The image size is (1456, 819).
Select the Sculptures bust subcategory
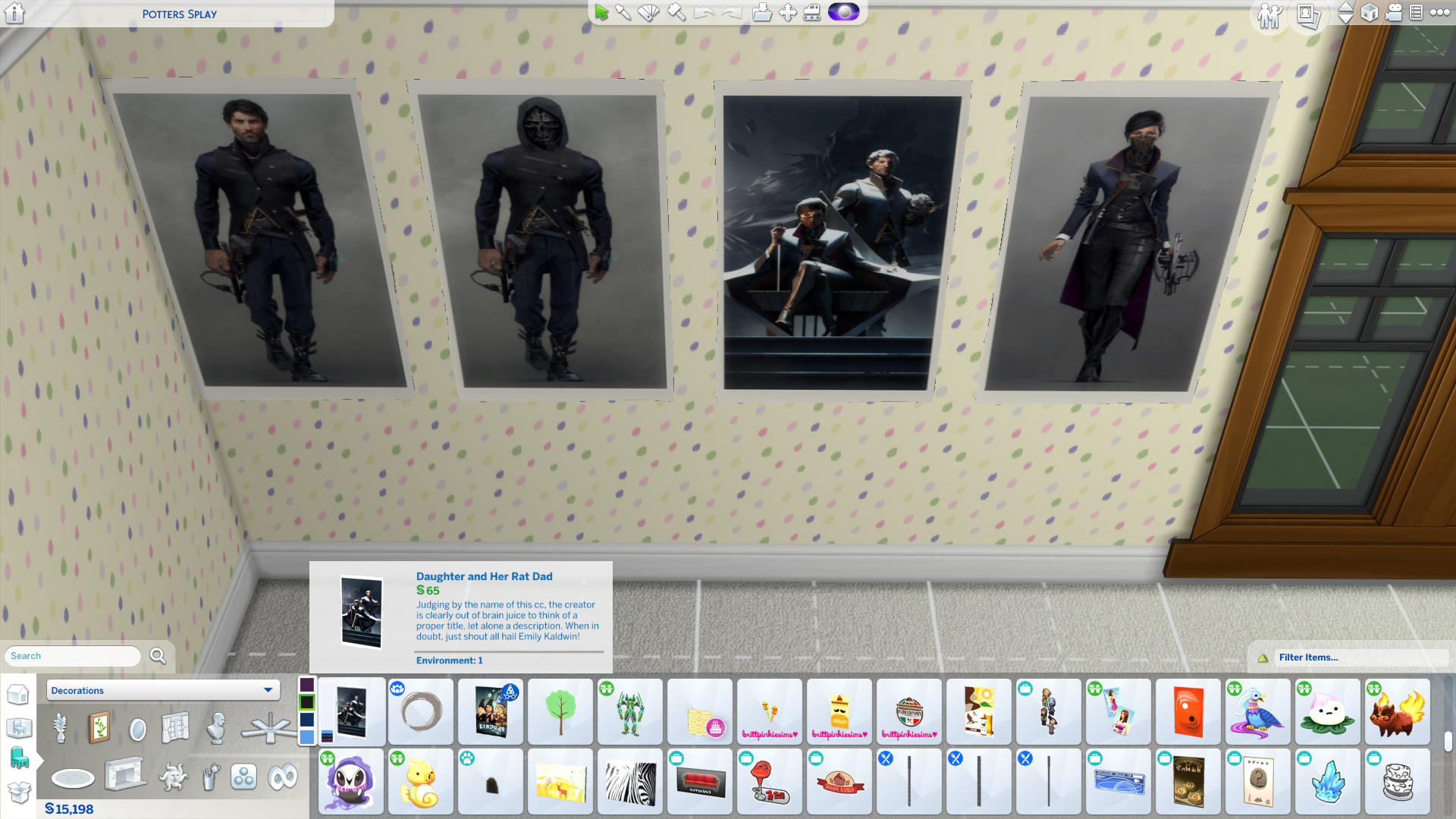pos(217,728)
